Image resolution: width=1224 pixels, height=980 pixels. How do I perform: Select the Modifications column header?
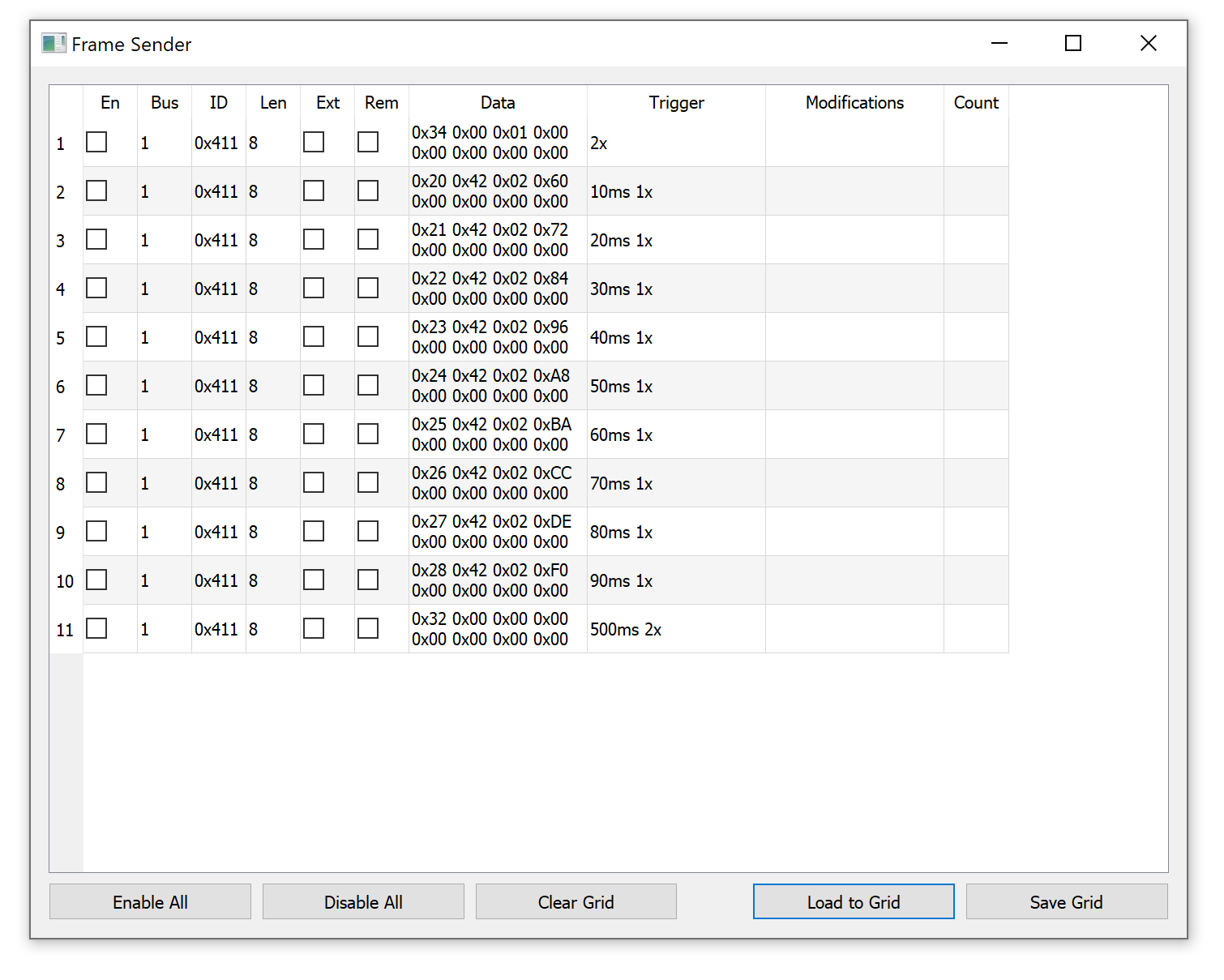[854, 103]
